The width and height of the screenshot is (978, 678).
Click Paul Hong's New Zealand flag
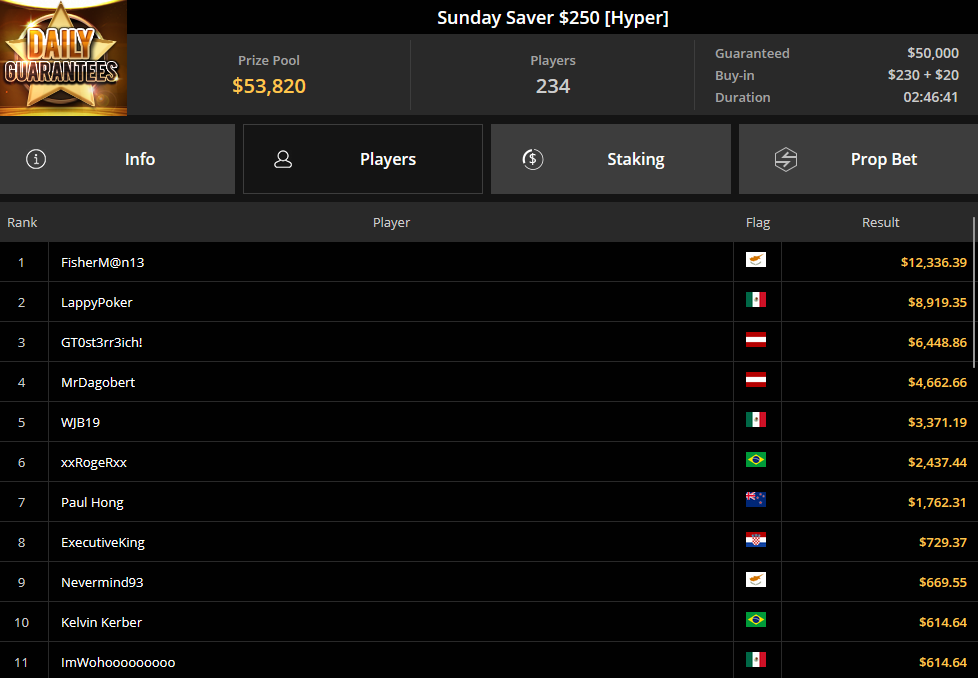(755, 500)
